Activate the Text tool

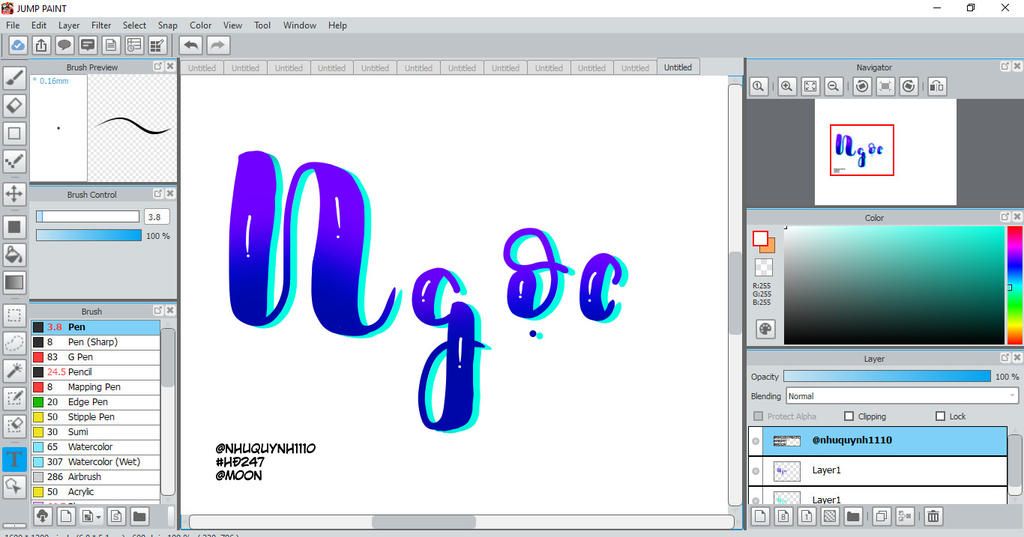(x=14, y=459)
